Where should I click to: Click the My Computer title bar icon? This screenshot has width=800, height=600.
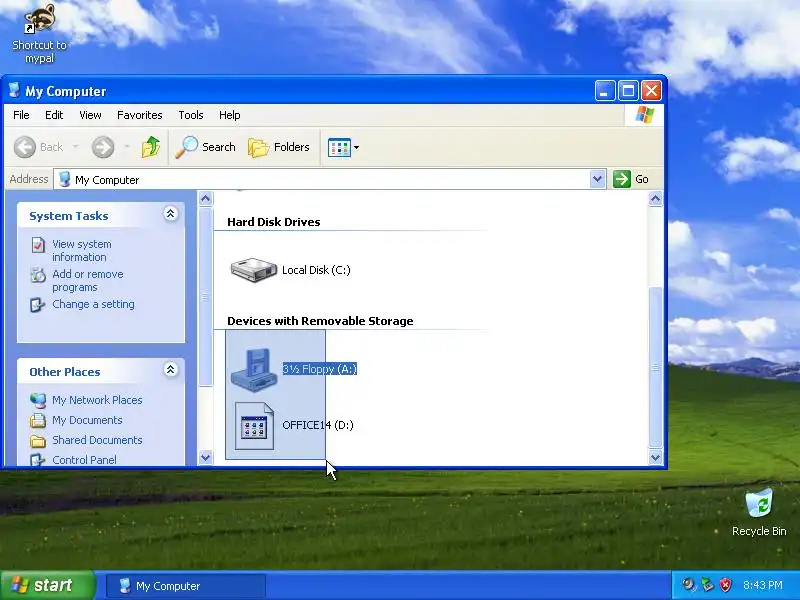pos(14,90)
